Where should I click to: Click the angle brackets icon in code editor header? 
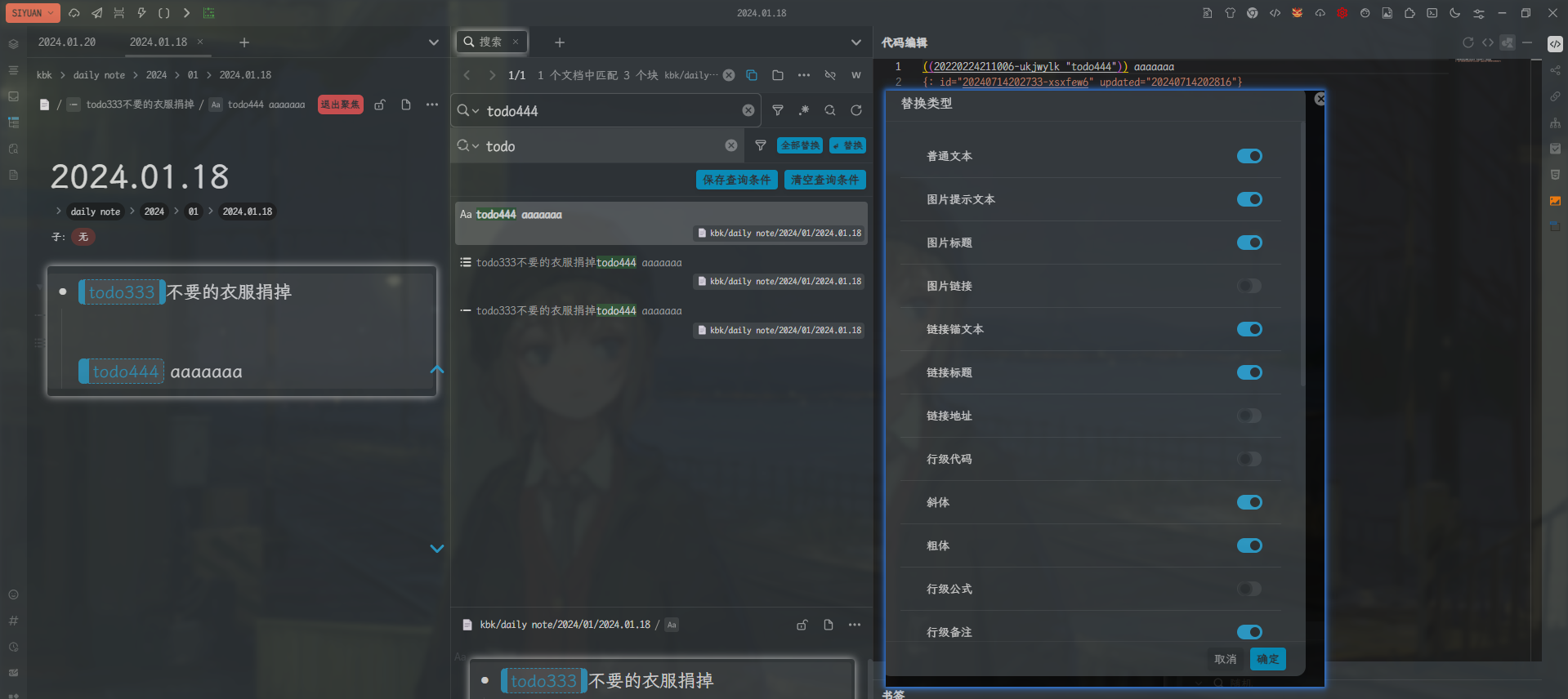[1488, 42]
